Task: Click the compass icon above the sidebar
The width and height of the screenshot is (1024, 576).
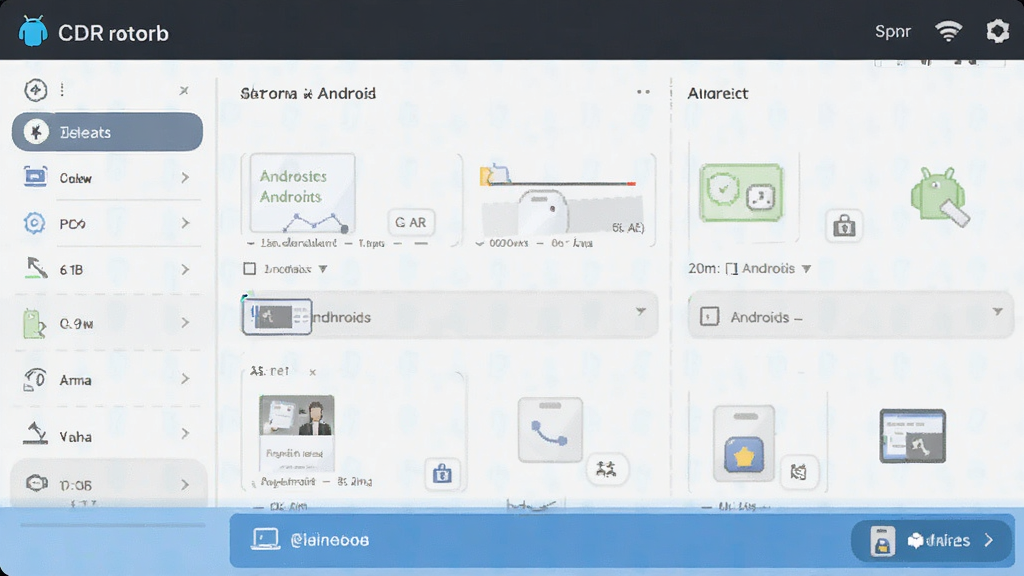Action: point(35,89)
